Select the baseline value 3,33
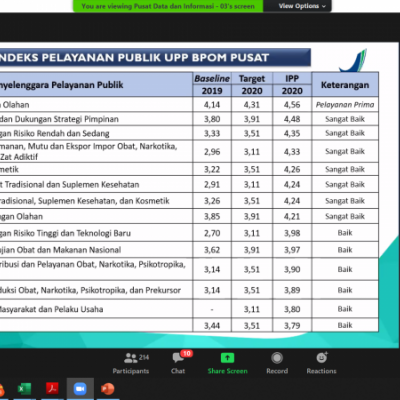This screenshot has width=400, height=400. 212,133
